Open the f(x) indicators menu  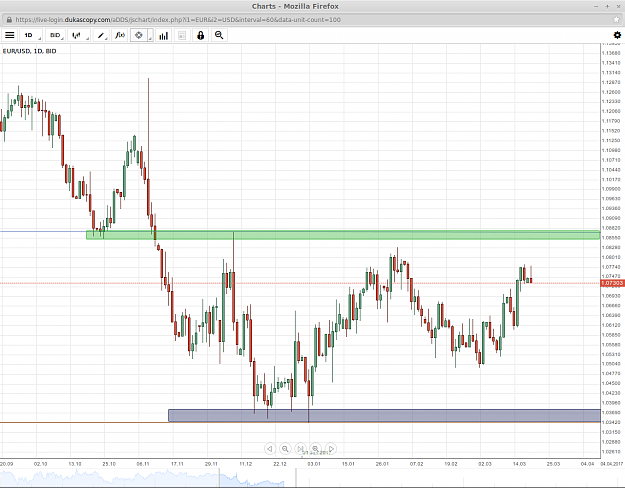pyautogui.click(x=120, y=35)
